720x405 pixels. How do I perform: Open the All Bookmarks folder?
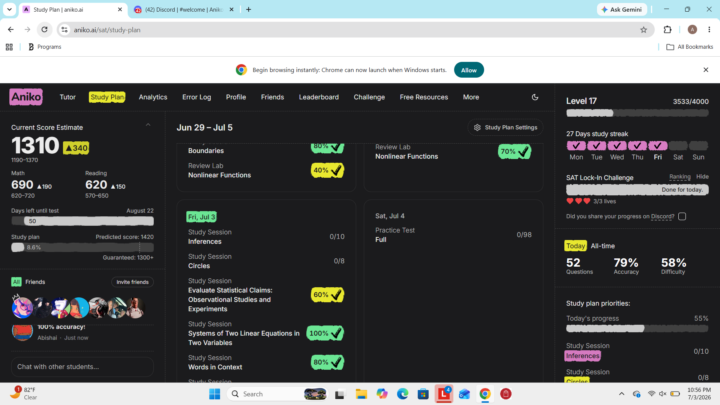[690, 47]
